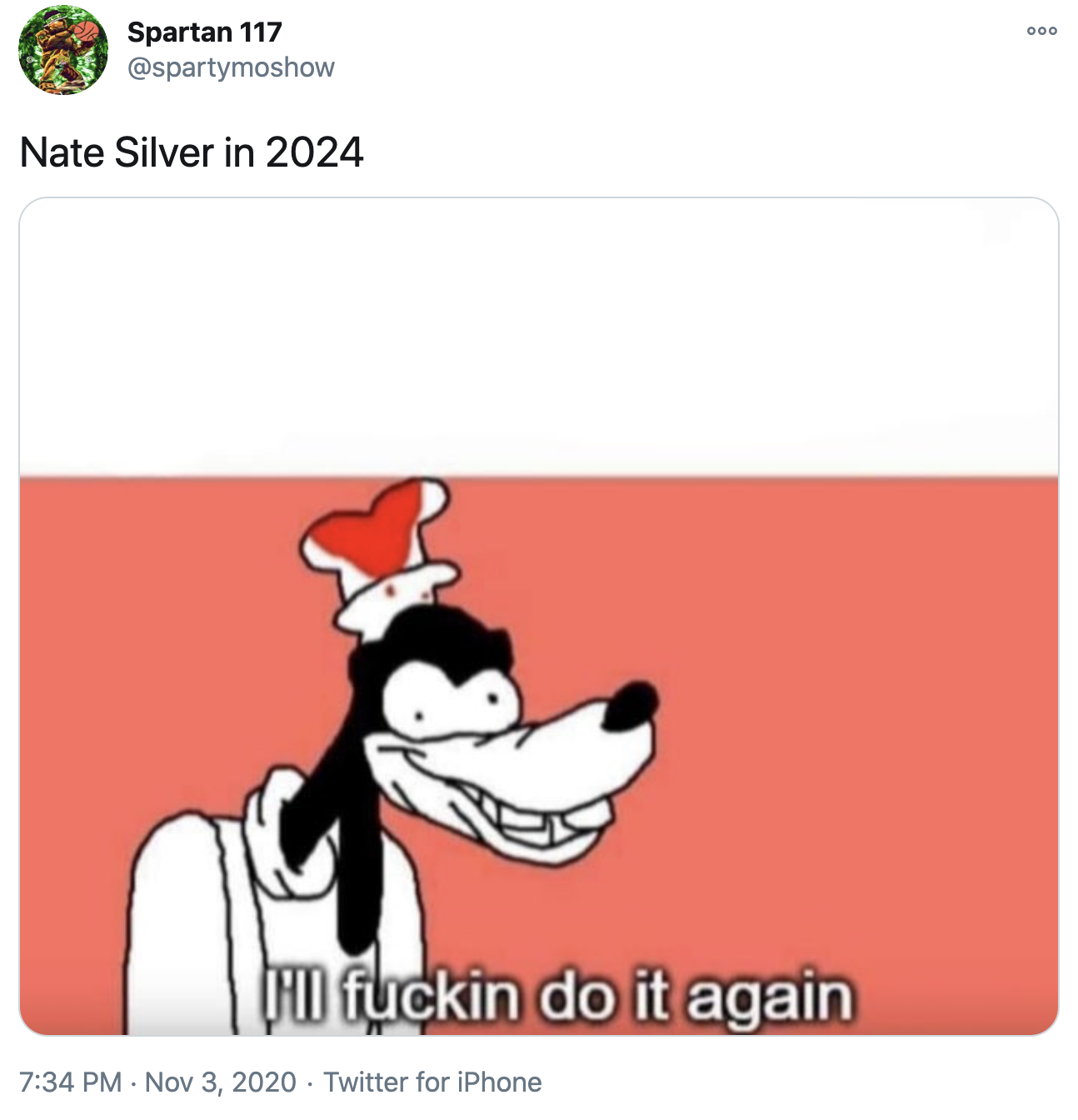
Task: Click the 'do it again' meme caption
Action: click(x=558, y=997)
